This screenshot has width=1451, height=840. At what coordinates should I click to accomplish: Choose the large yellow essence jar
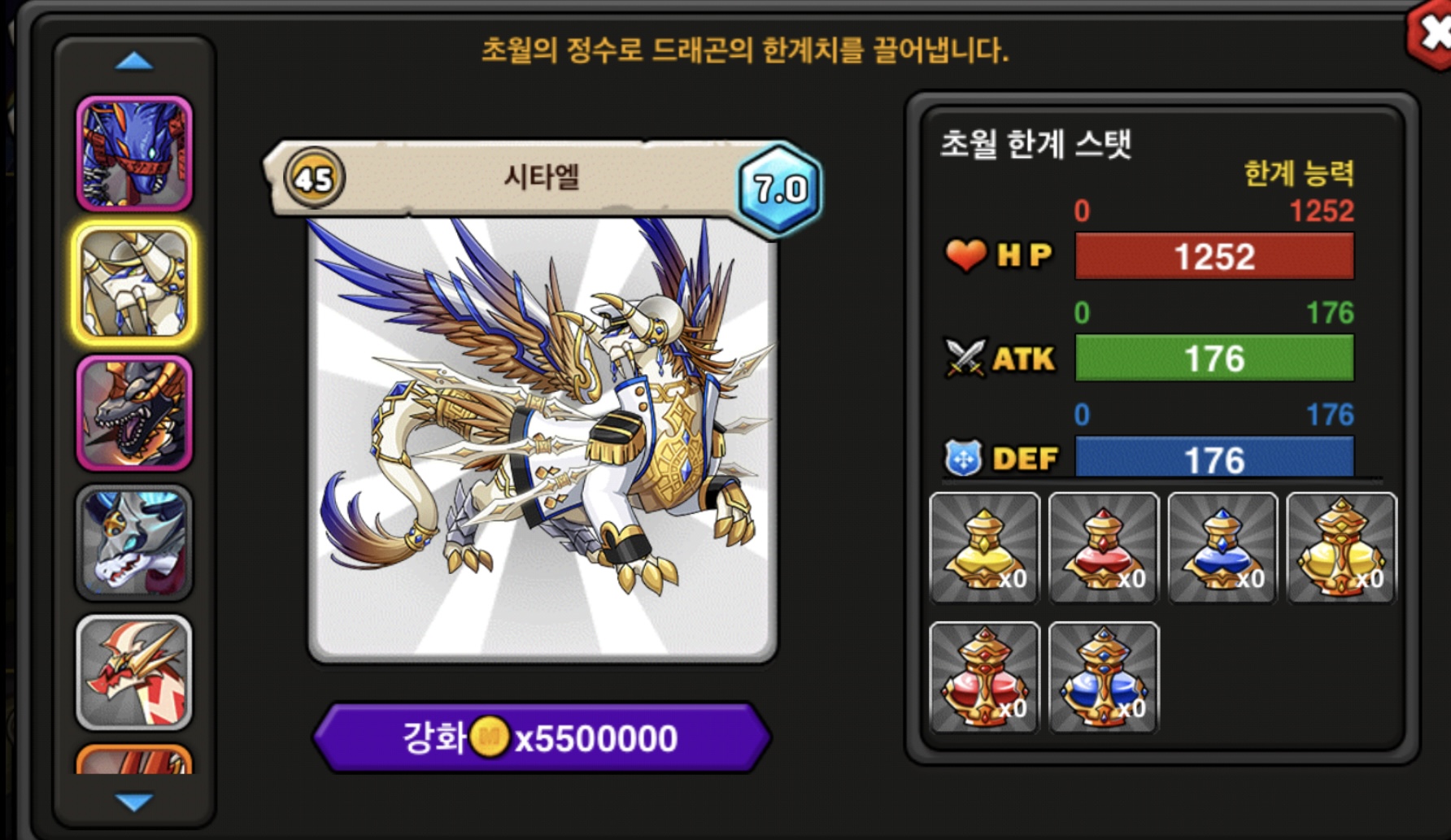point(1341,548)
